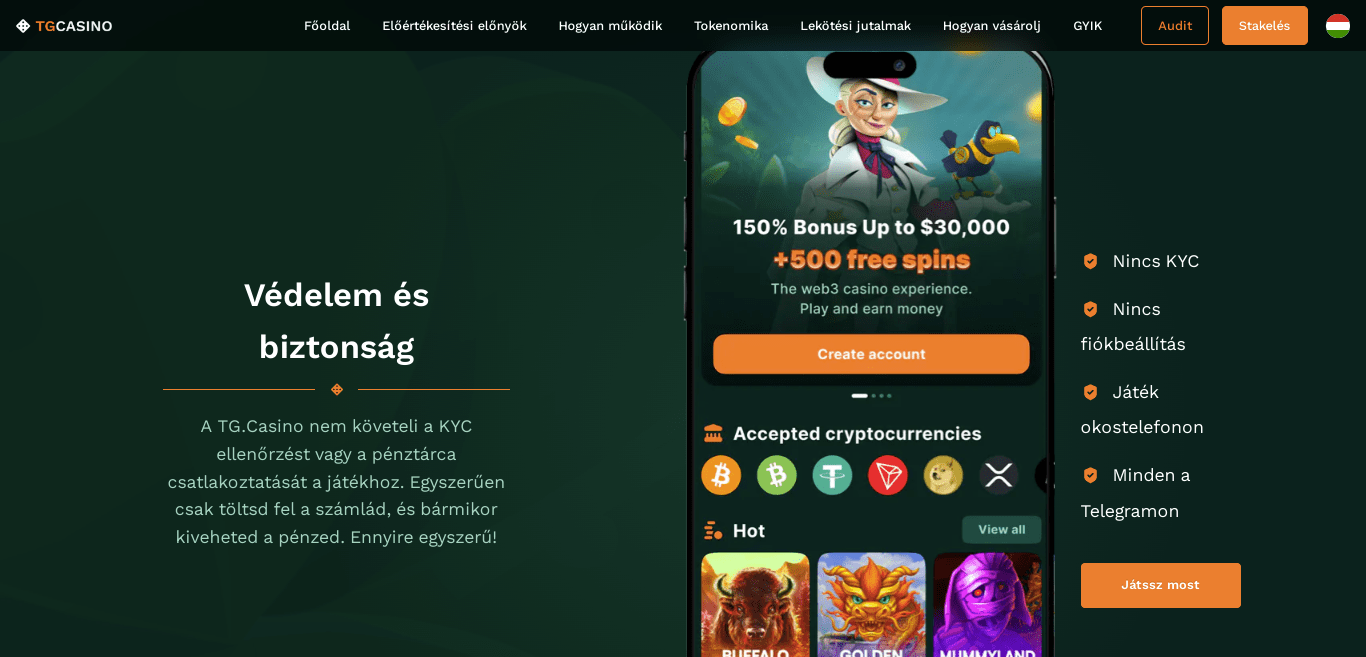The height and width of the screenshot is (657, 1366).
Task: Click the red Tron icon
Action: point(888,475)
